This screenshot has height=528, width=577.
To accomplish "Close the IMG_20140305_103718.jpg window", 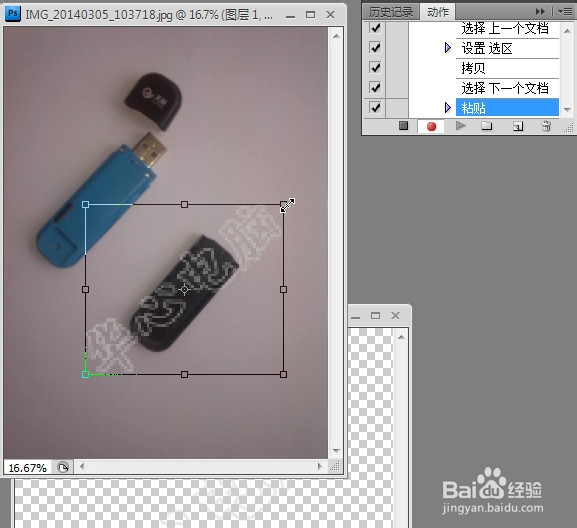I will 330,15.
